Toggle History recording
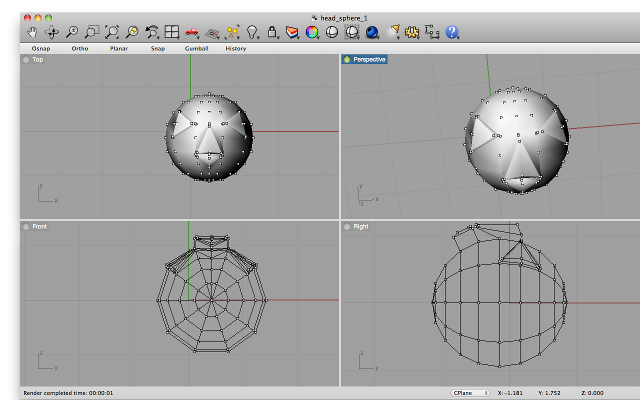The width and height of the screenshot is (640, 400). [236, 48]
